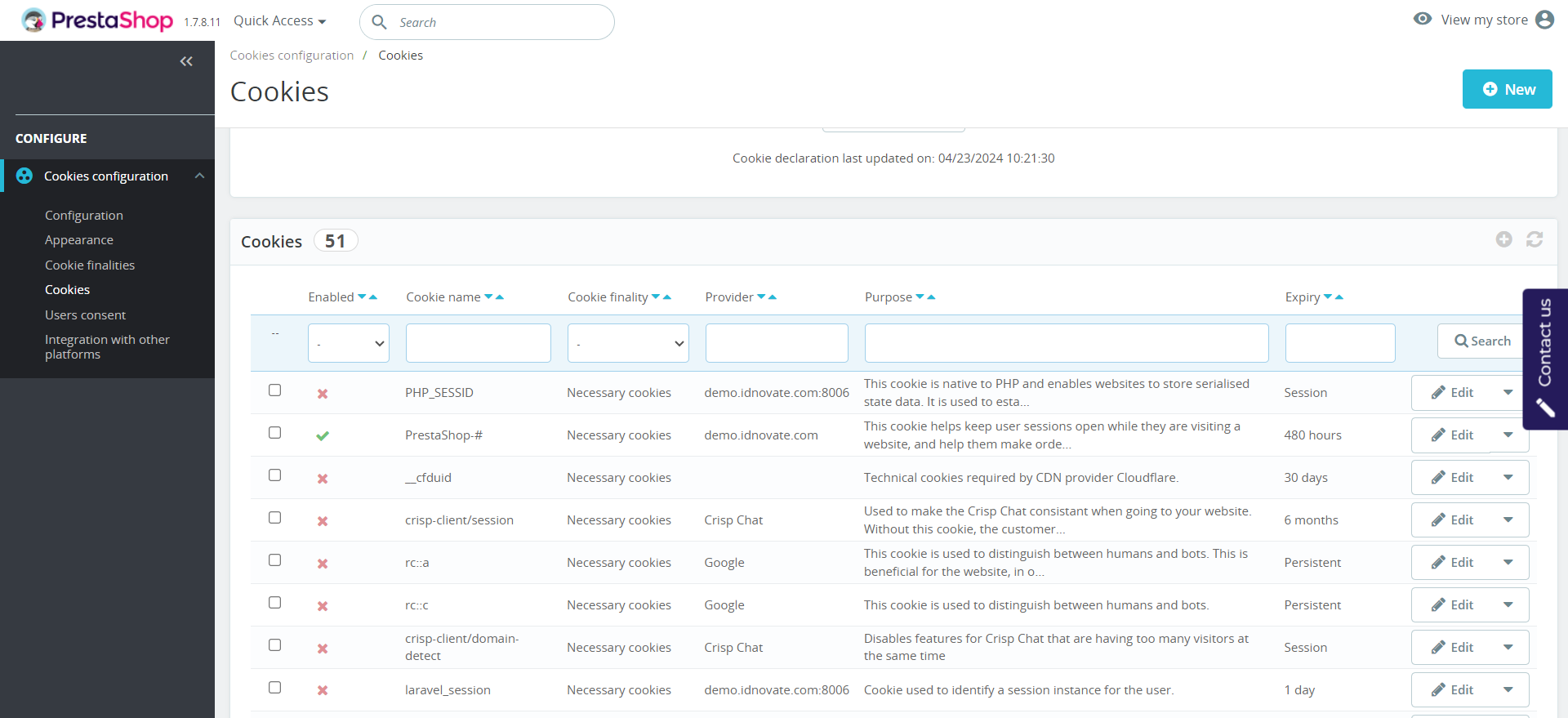The image size is (1568, 718).
Task: Sort Provider column ascending
Action: coord(773,297)
